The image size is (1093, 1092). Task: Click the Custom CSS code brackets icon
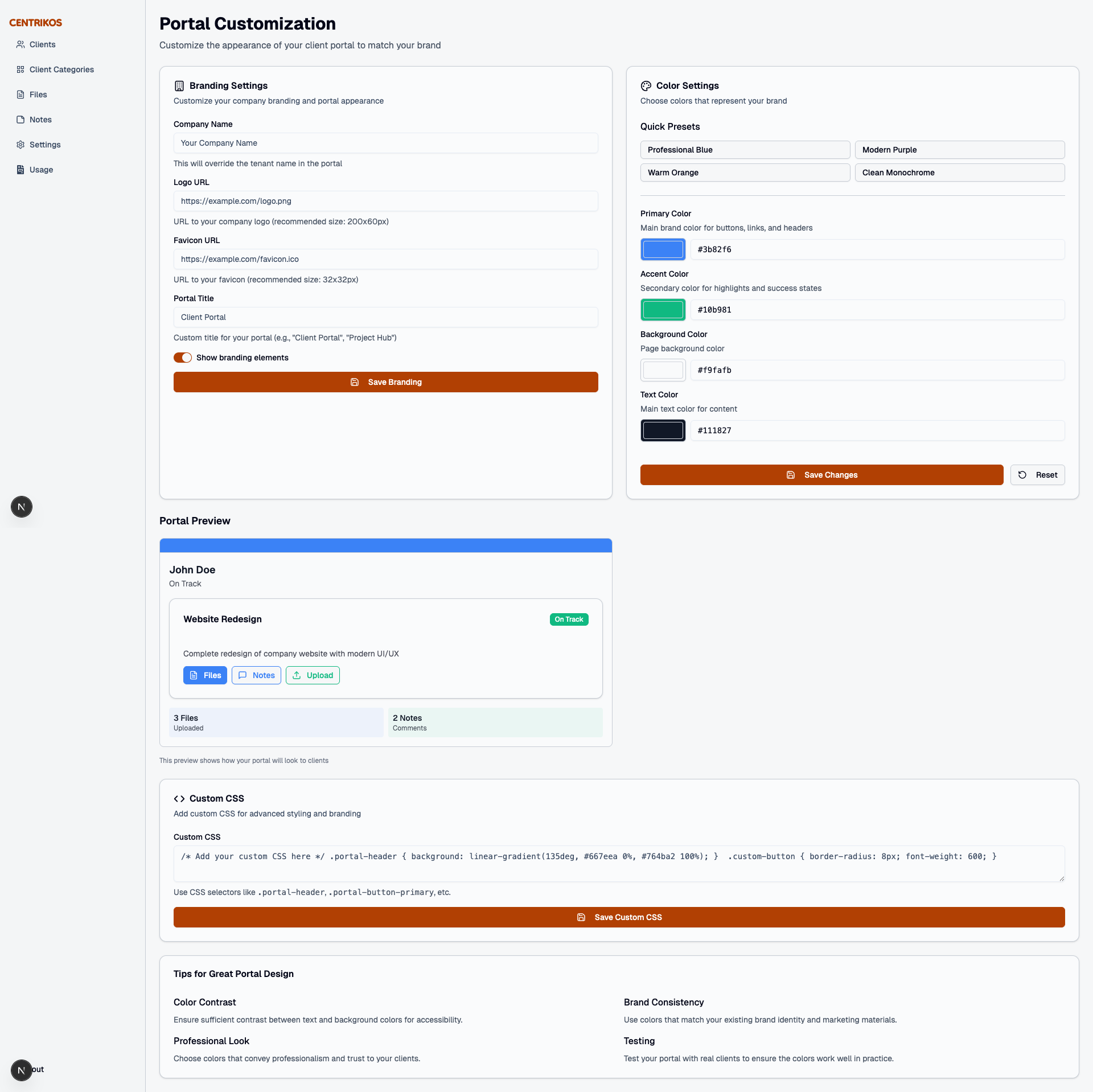coord(179,799)
